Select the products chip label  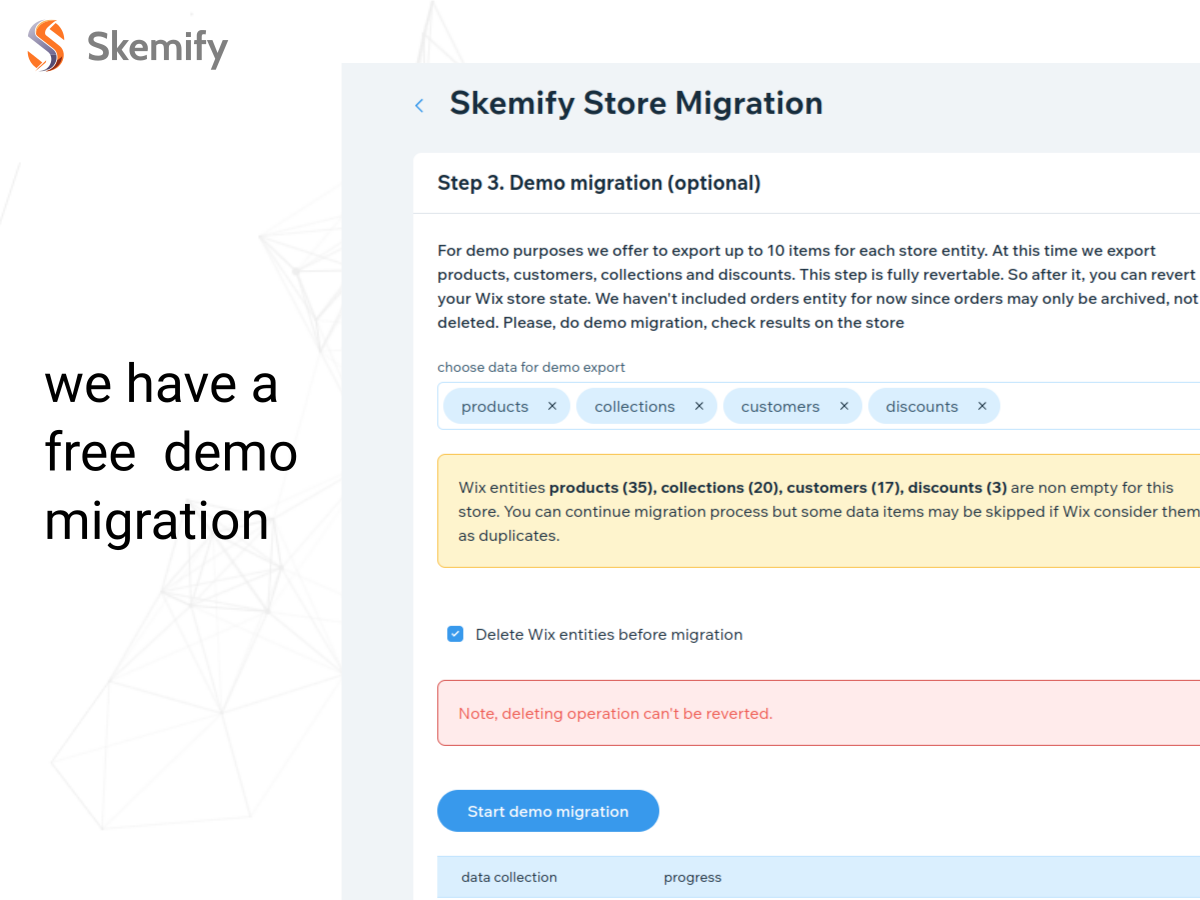[x=495, y=406]
